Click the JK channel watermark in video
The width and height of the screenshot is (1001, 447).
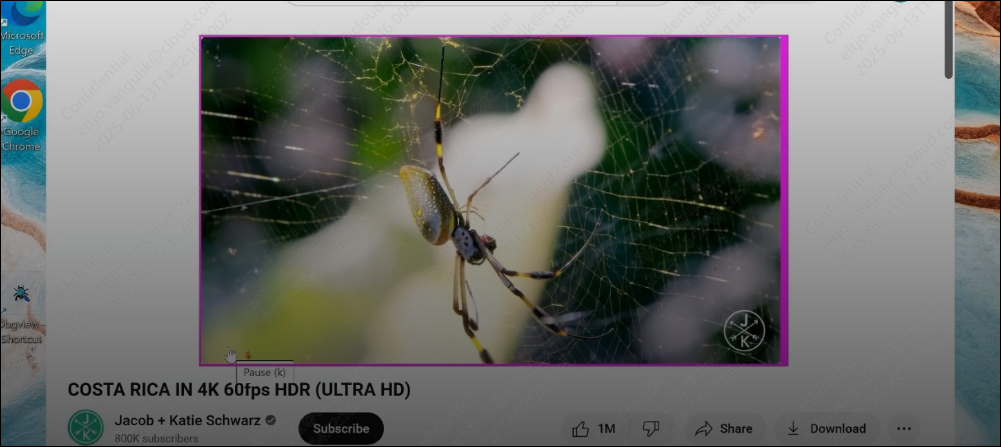coord(743,329)
